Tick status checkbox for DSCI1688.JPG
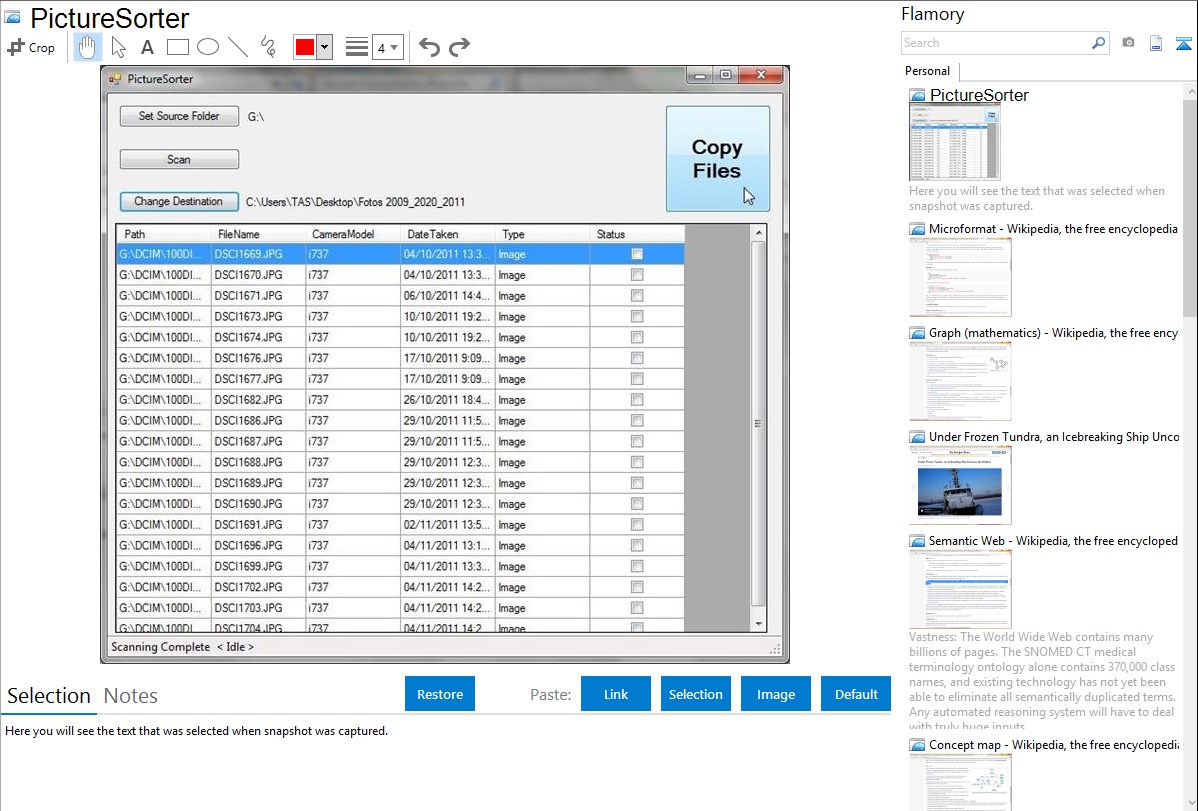Image resolution: width=1198 pixels, height=811 pixels. (x=637, y=462)
